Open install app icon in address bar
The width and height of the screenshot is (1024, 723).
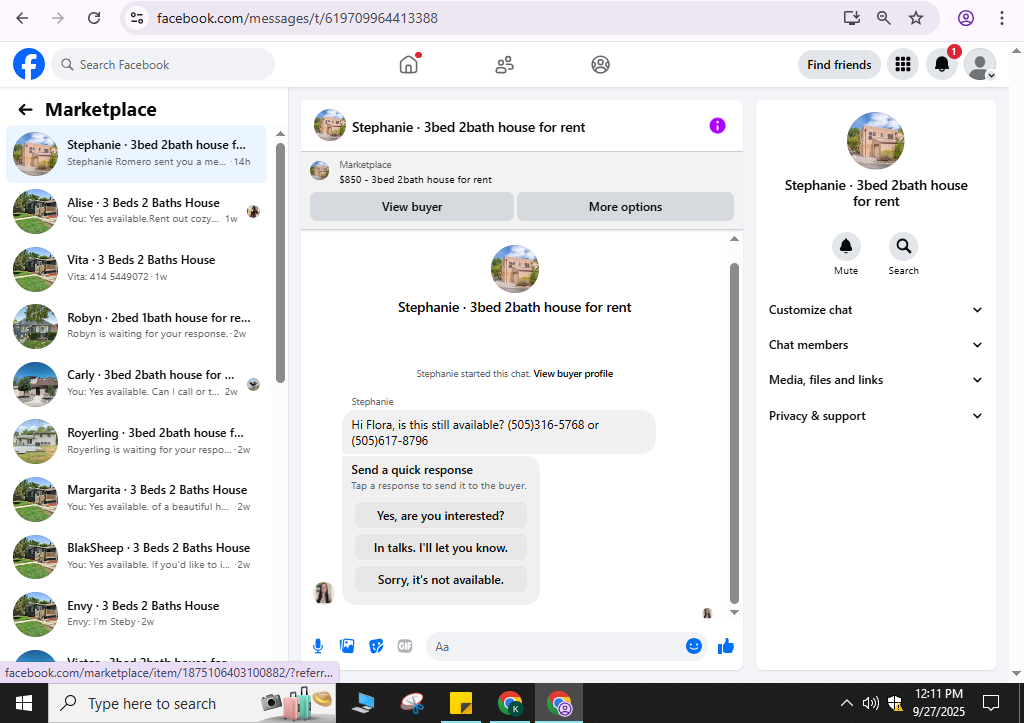852,18
